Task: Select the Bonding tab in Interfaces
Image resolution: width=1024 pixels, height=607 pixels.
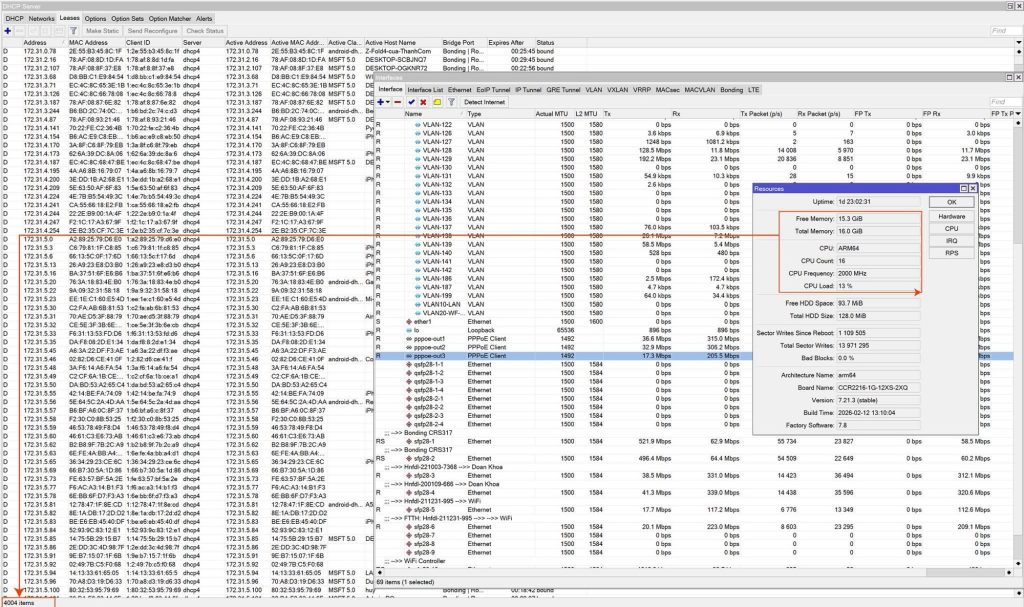Action: pos(732,89)
